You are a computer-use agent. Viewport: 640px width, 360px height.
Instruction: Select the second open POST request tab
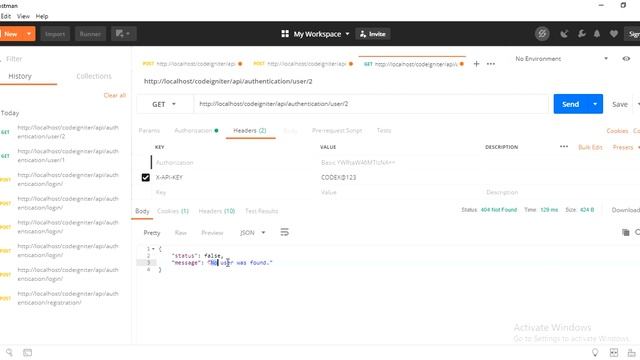303,64
